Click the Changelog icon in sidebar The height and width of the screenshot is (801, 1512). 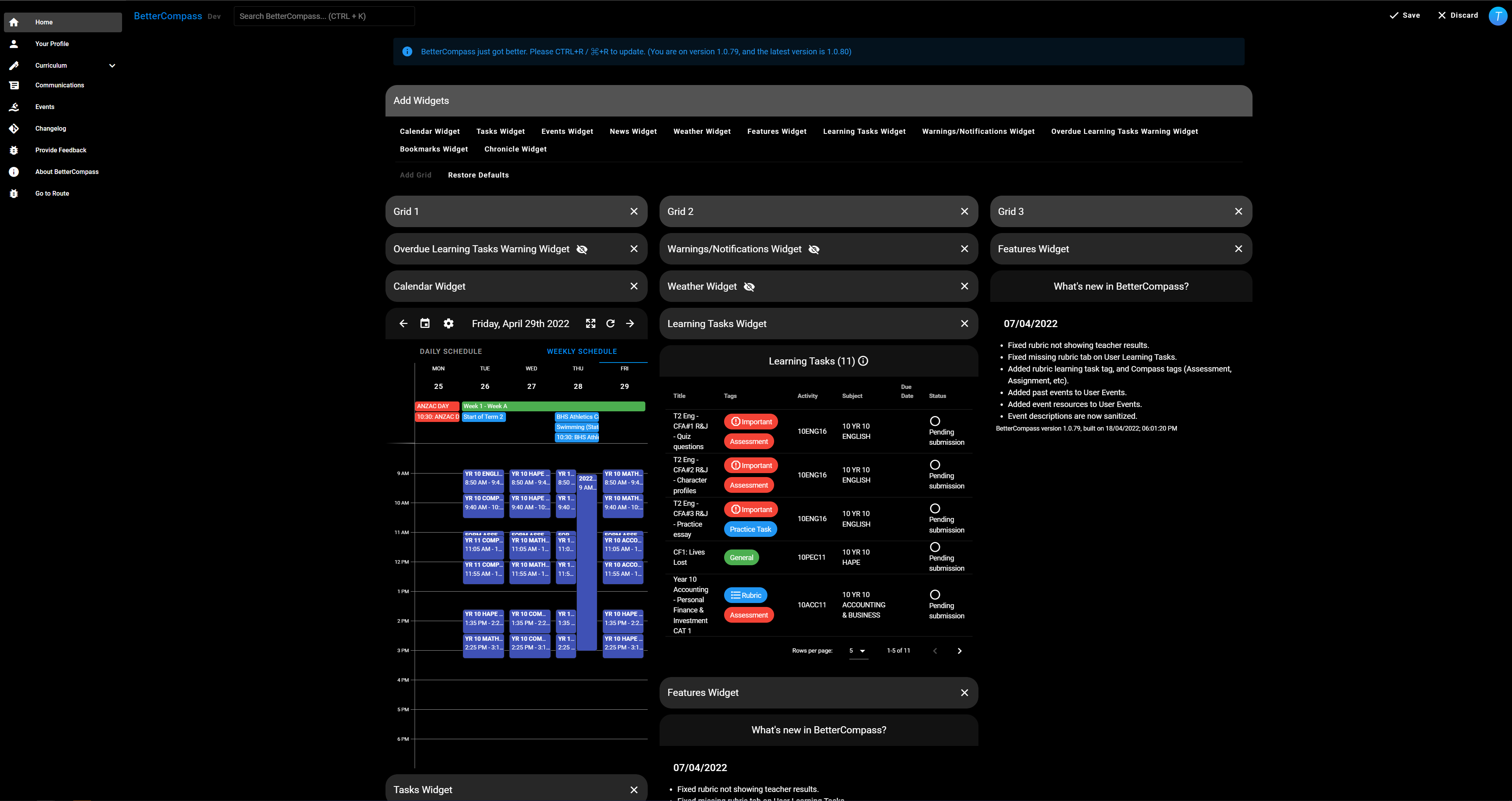14,128
